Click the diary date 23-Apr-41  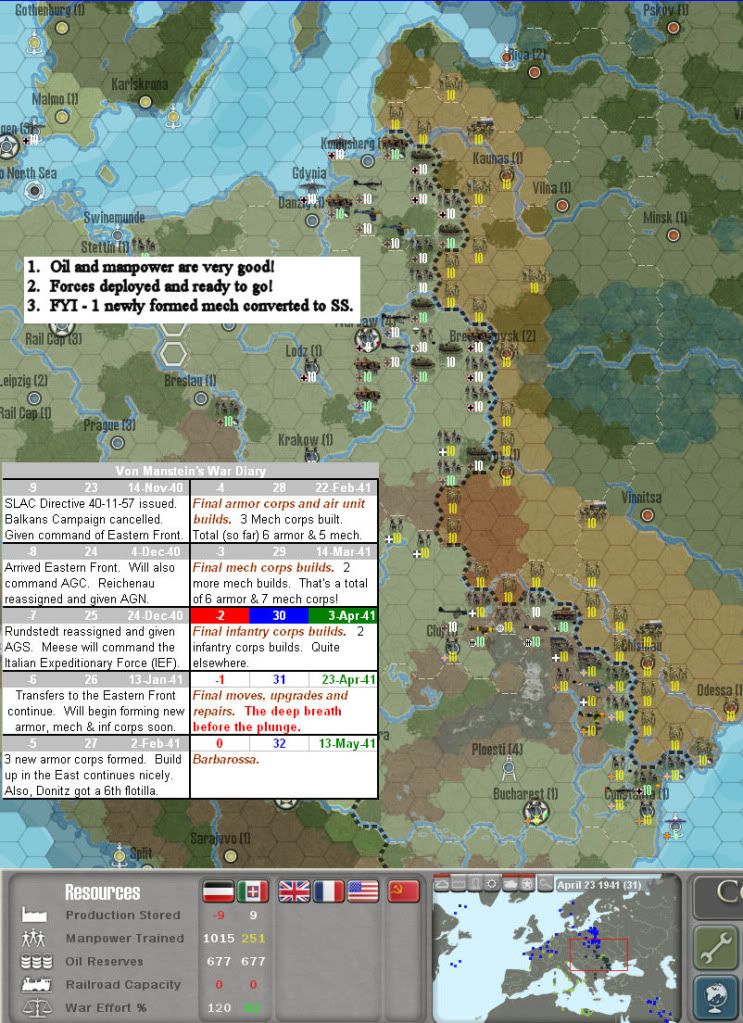(348, 679)
